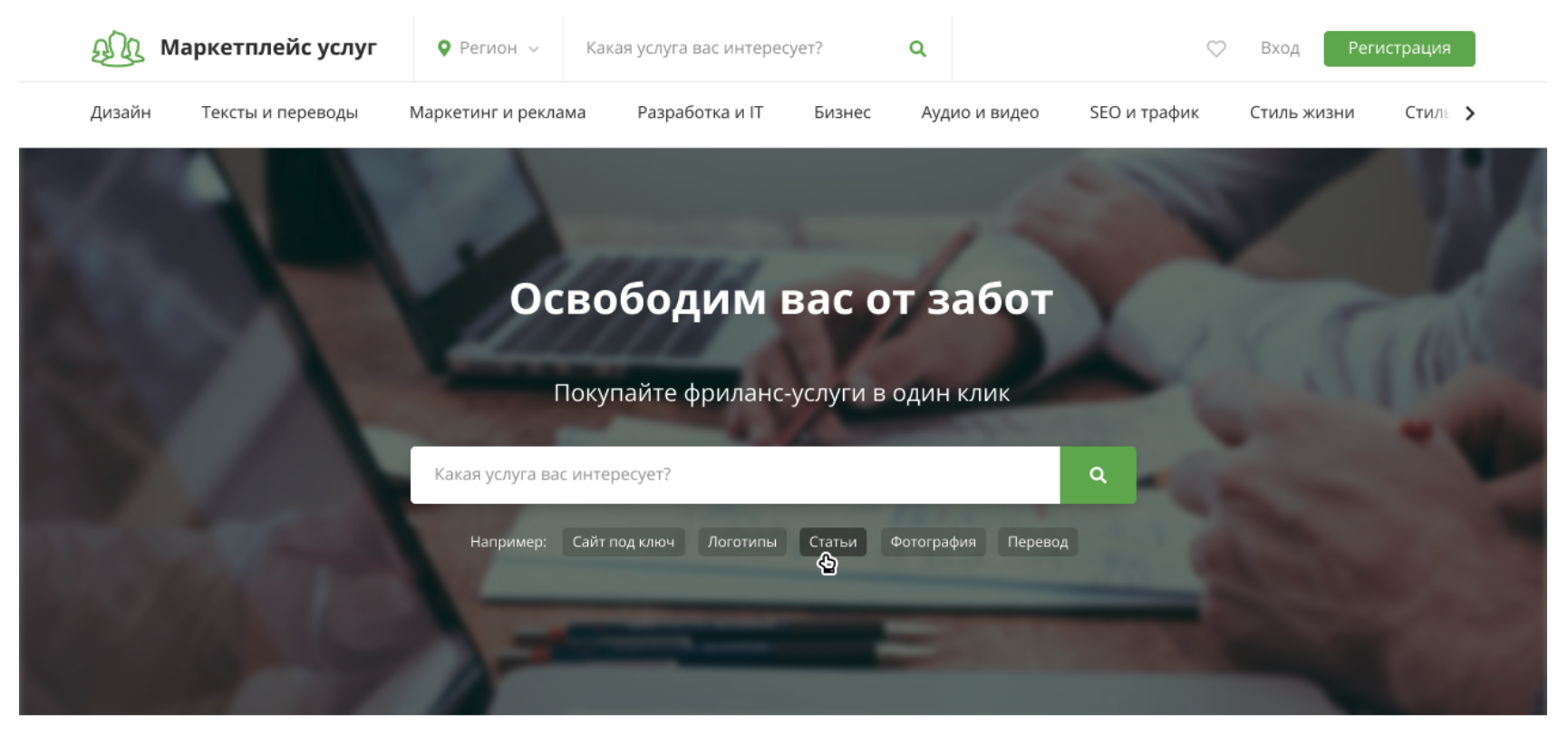Image resolution: width=1568 pixels, height=734 pixels.
Task: Select the Бизнес category
Action: pyautogui.click(x=841, y=112)
